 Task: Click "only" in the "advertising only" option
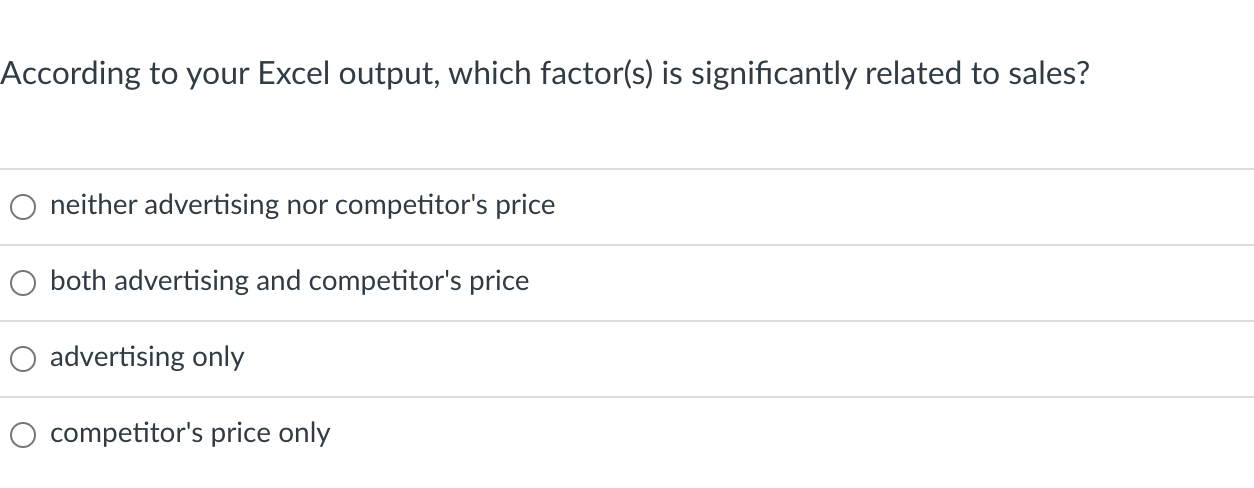tap(218, 358)
